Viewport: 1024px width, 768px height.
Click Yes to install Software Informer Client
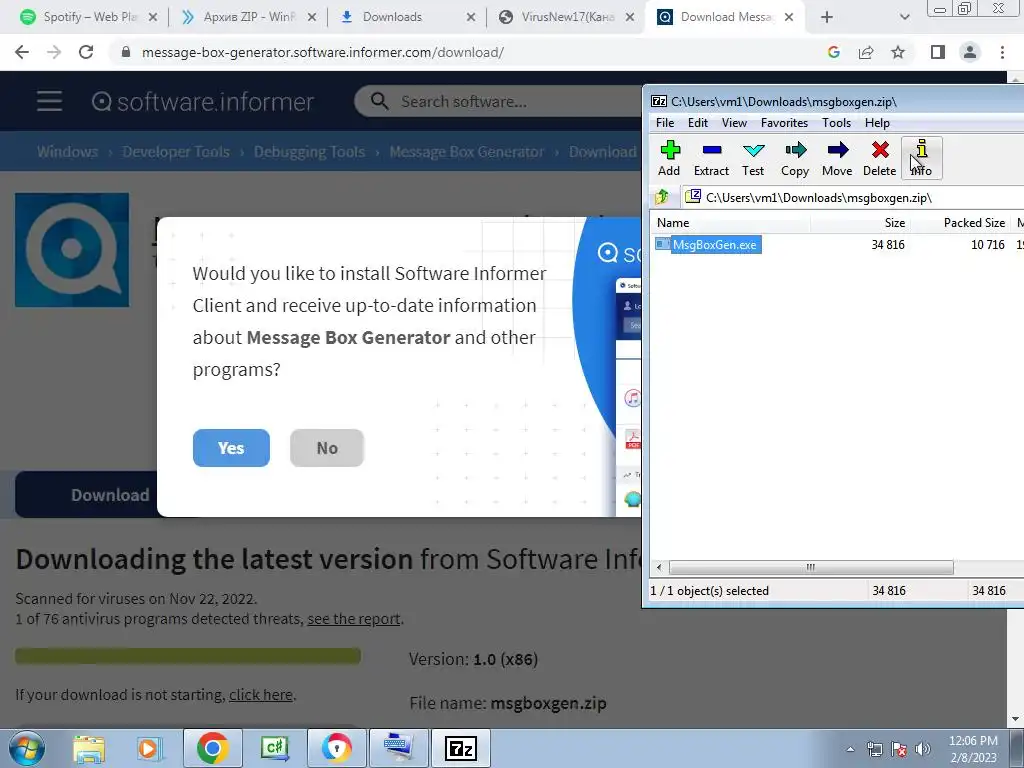point(231,448)
